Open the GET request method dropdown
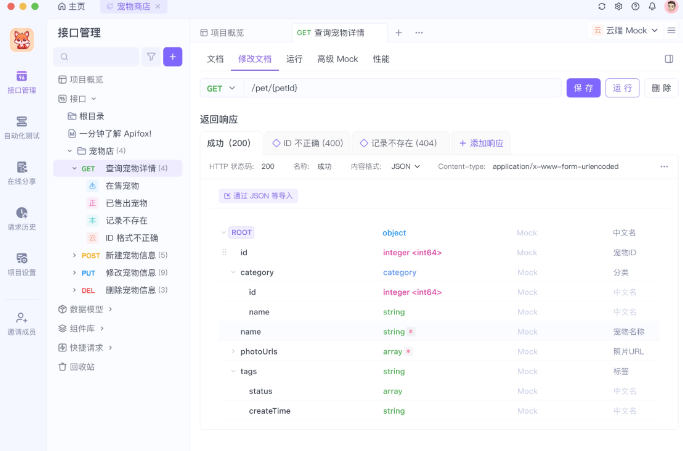The image size is (683, 451). click(219, 88)
